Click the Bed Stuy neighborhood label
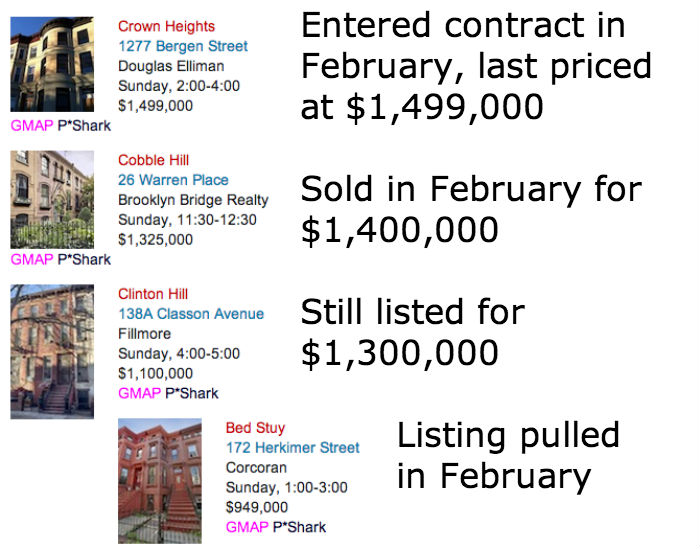The width and height of the screenshot is (700, 549). pos(255,428)
